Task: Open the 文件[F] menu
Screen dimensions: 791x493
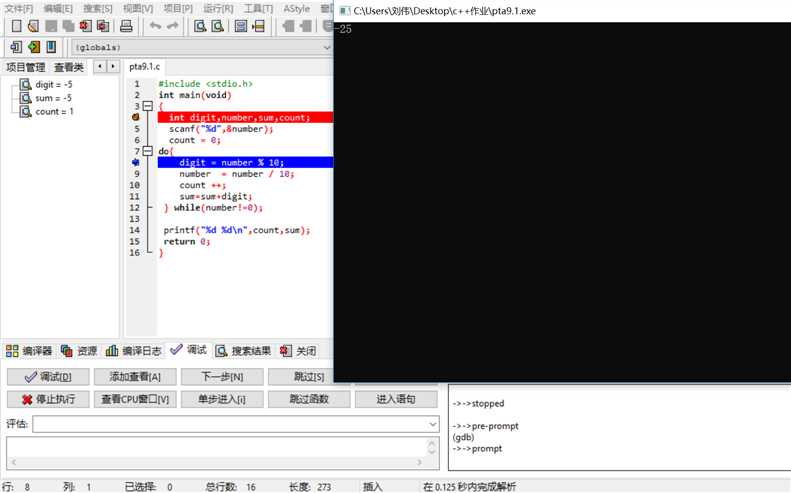Action: point(19,9)
